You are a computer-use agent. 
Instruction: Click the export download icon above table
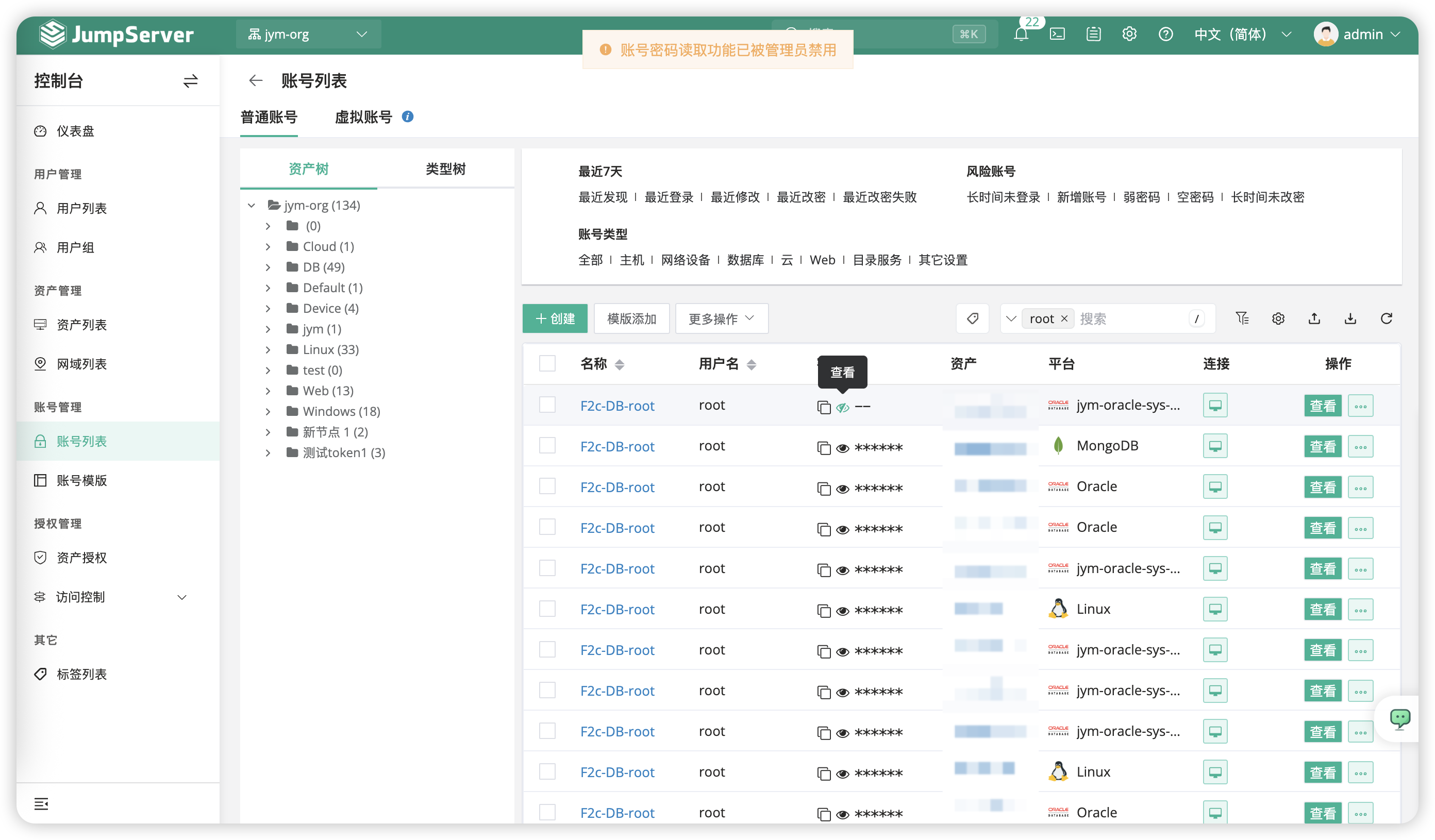[x=1350, y=318]
